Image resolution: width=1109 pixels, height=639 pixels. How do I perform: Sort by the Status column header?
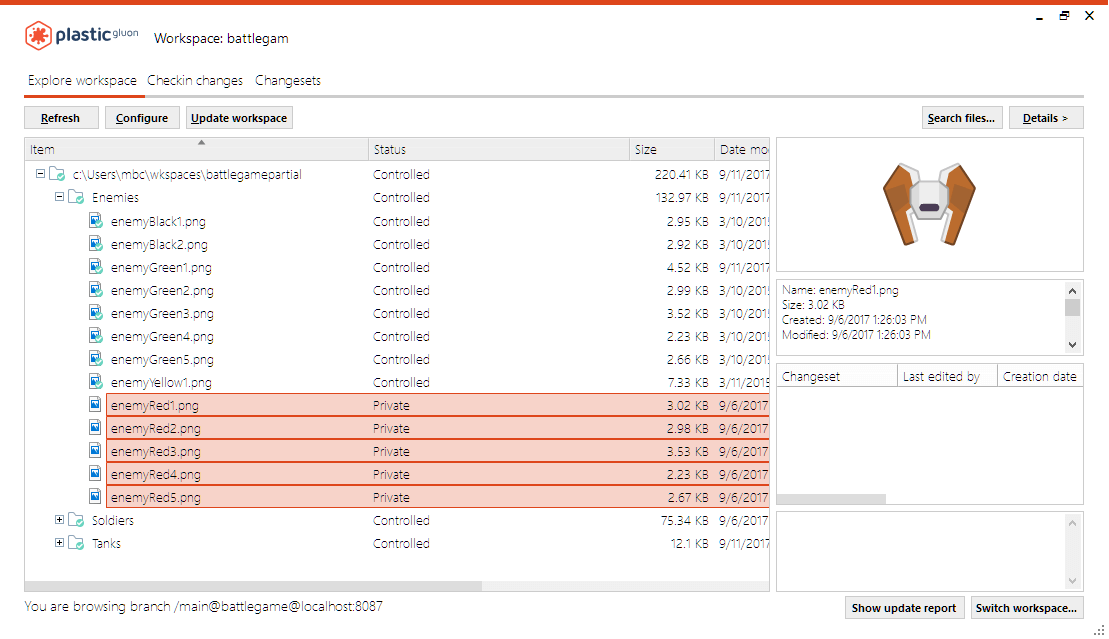click(x=499, y=149)
